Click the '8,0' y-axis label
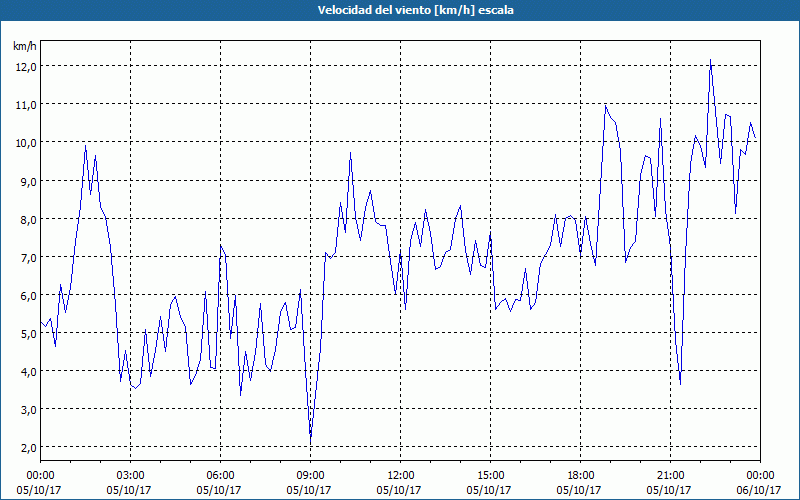Image resolution: width=800 pixels, height=500 pixels. click(x=30, y=219)
